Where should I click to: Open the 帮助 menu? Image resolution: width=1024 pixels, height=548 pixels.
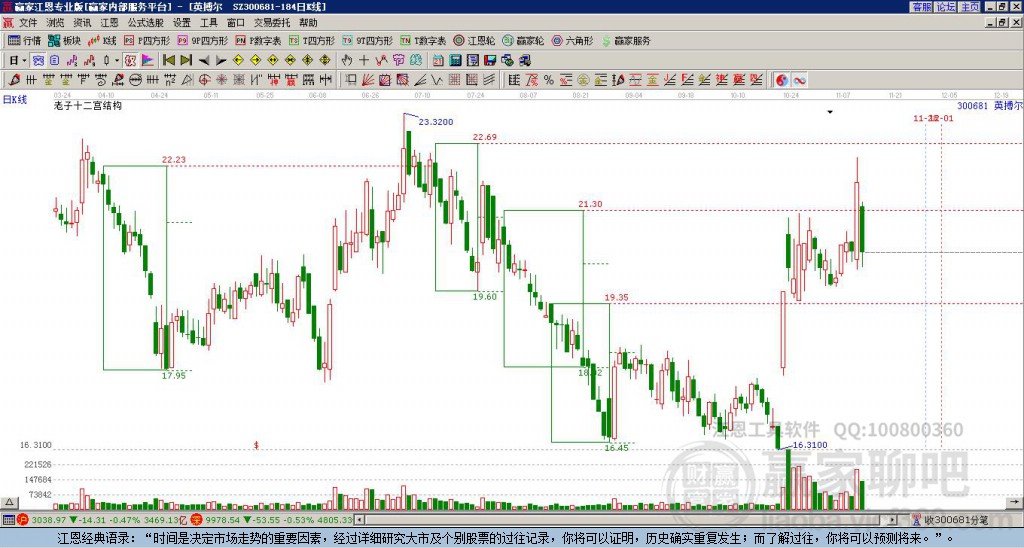pos(308,23)
